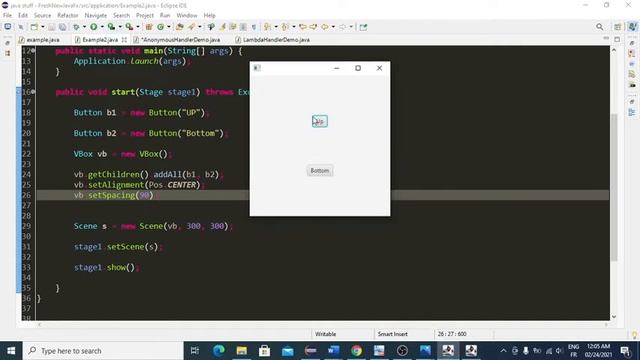Click the ENG FR language indicator
The width and height of the screenshot is (640, 360).
573,351
